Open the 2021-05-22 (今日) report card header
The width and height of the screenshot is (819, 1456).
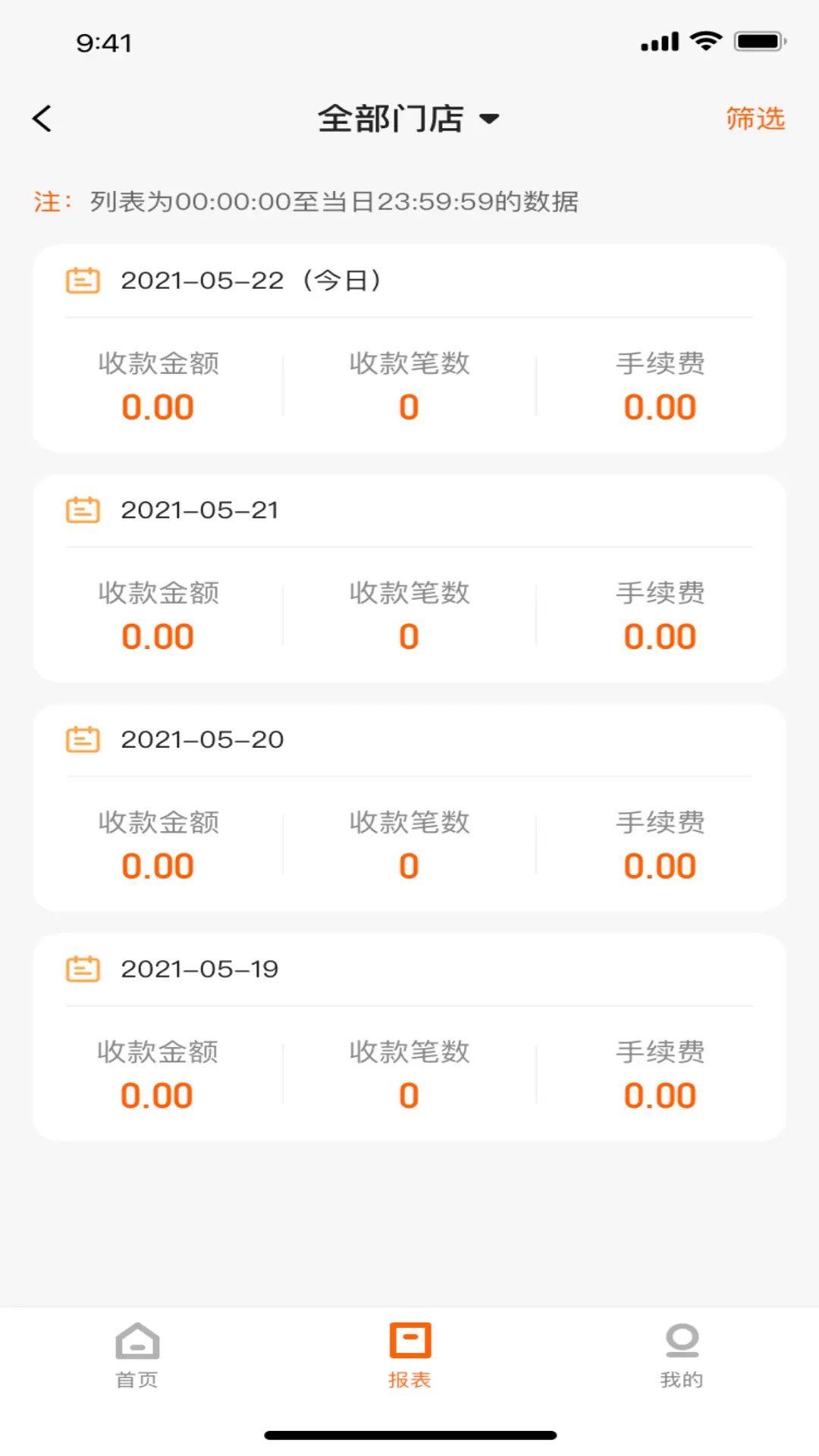pyautogui.click(x=250, y=281)
